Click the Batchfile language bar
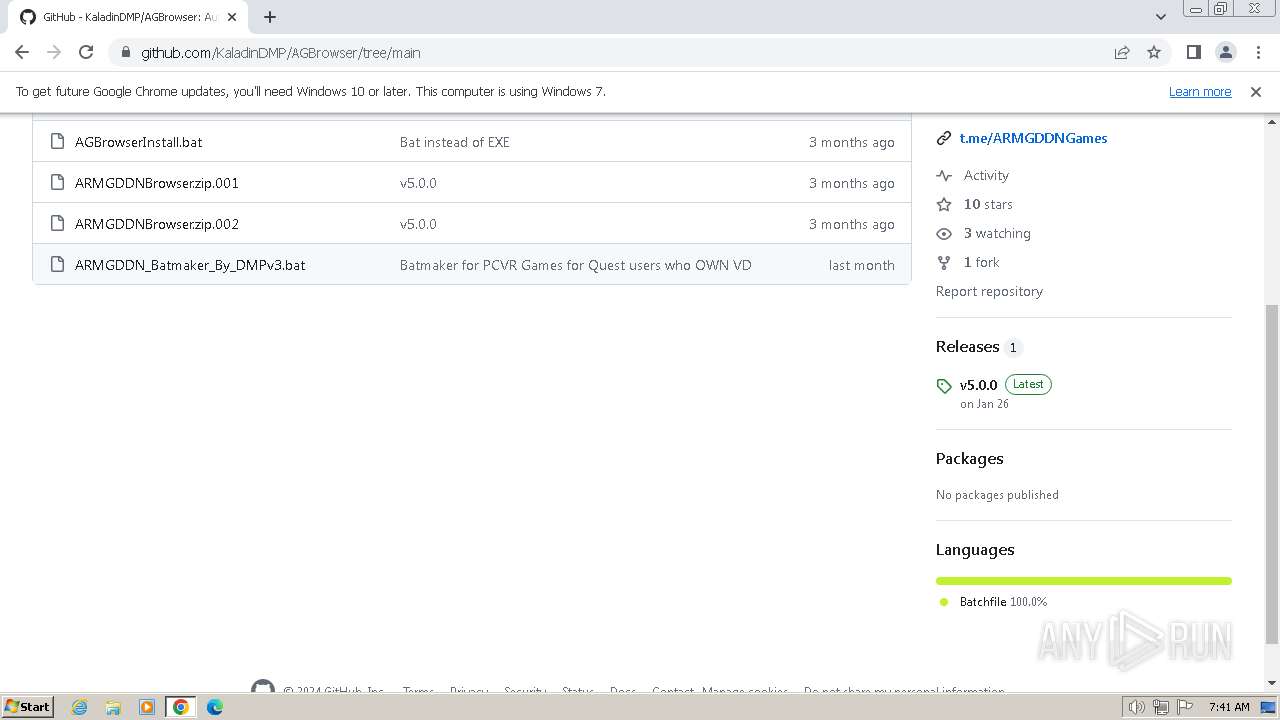 (1084, 581)
